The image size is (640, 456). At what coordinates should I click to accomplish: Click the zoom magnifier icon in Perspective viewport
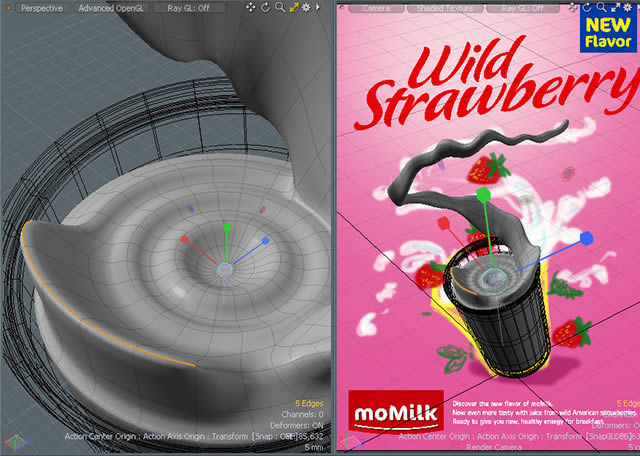(280, 7)
